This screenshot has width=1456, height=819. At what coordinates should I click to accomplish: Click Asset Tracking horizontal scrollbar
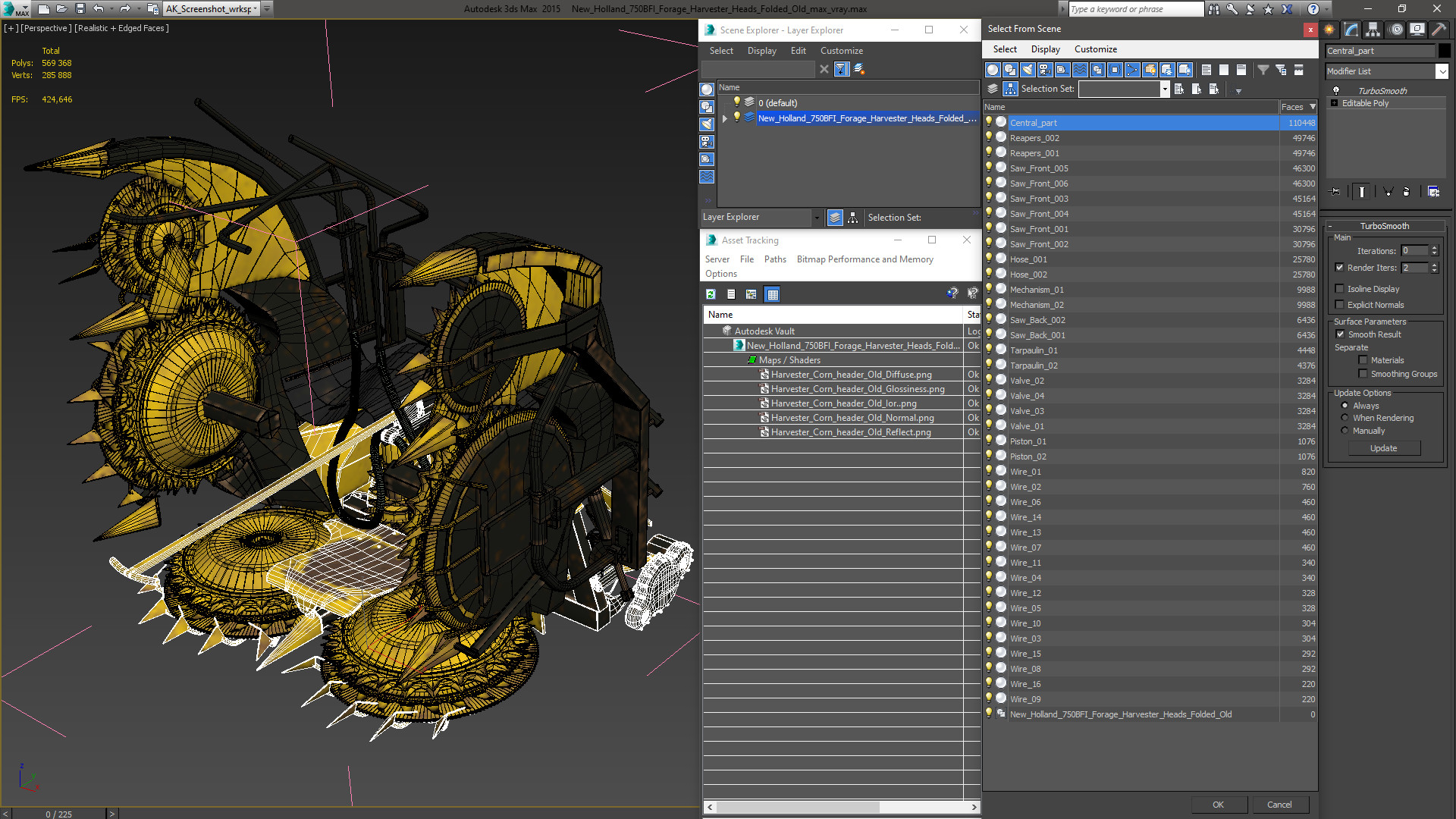pos(842,807)
